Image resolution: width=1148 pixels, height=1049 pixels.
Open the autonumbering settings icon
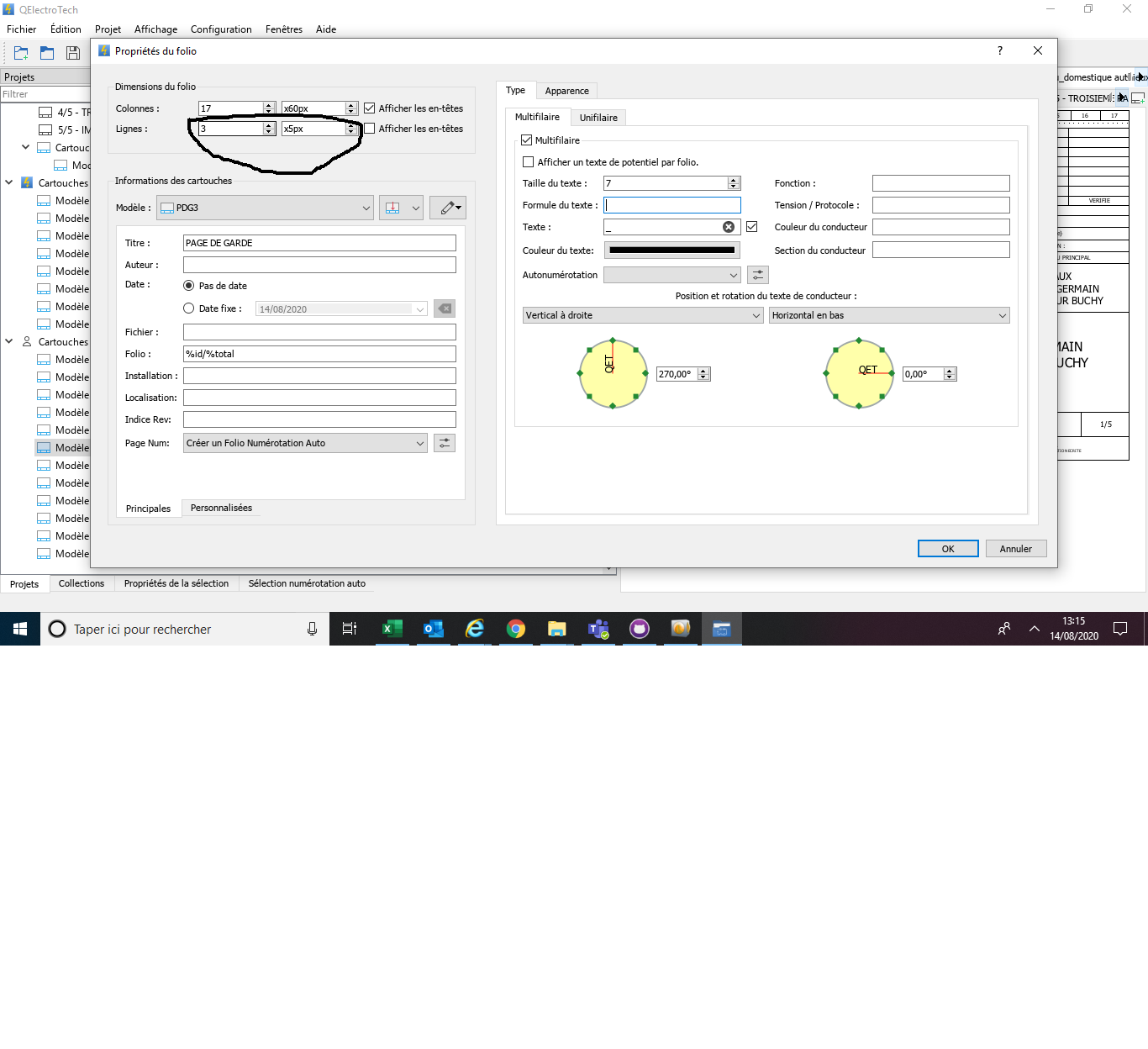tap(757, 275)
